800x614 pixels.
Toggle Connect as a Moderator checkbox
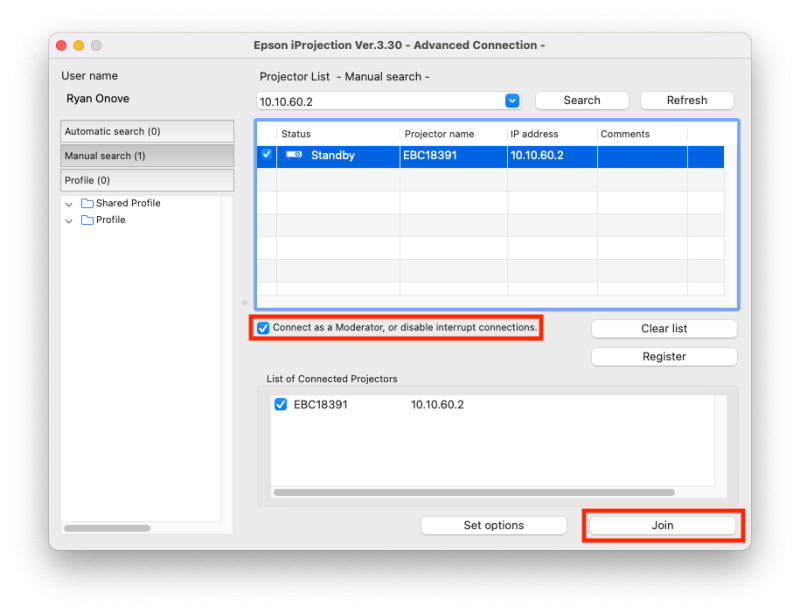[x=263, y=328]
